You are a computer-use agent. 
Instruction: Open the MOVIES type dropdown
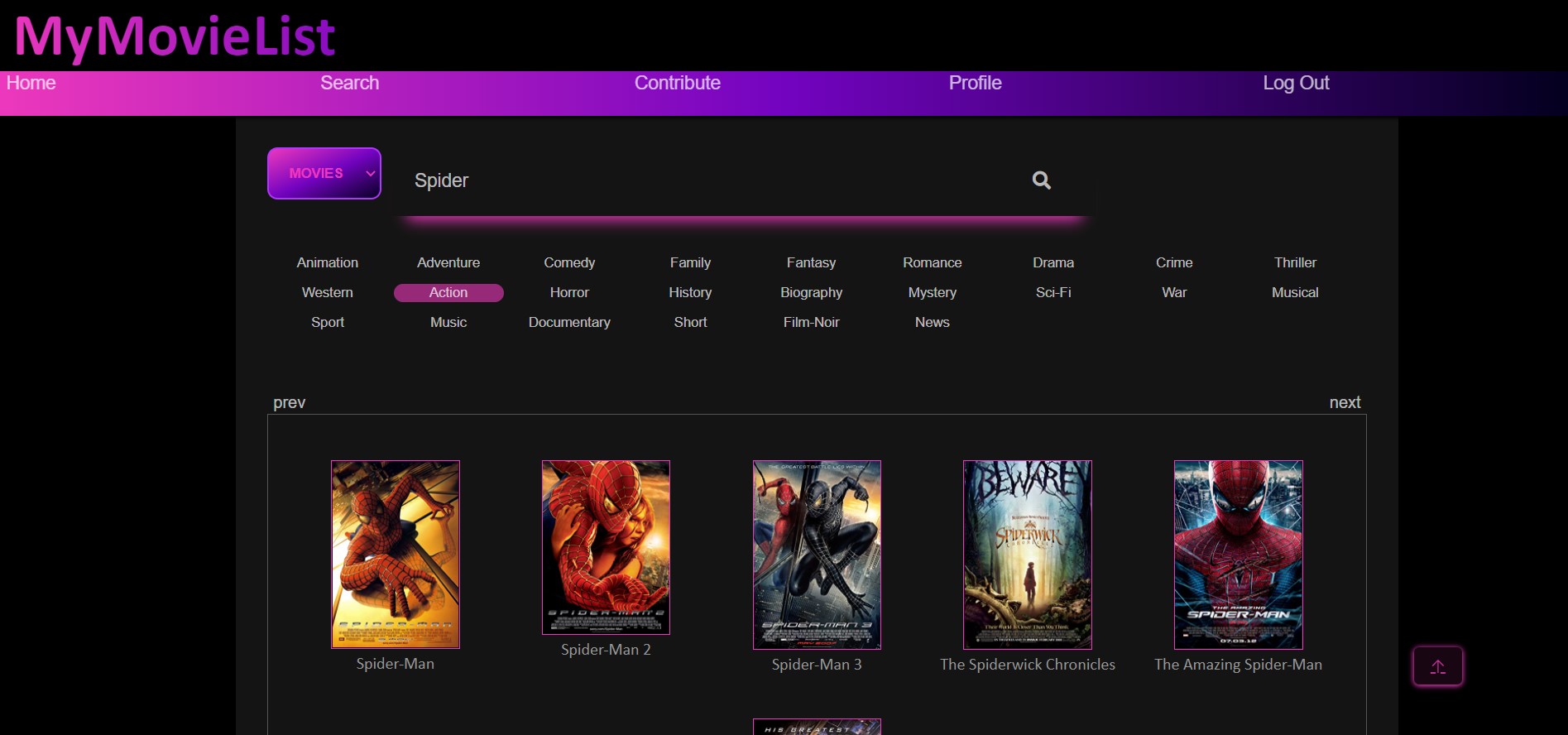click(x=324, y=173)
